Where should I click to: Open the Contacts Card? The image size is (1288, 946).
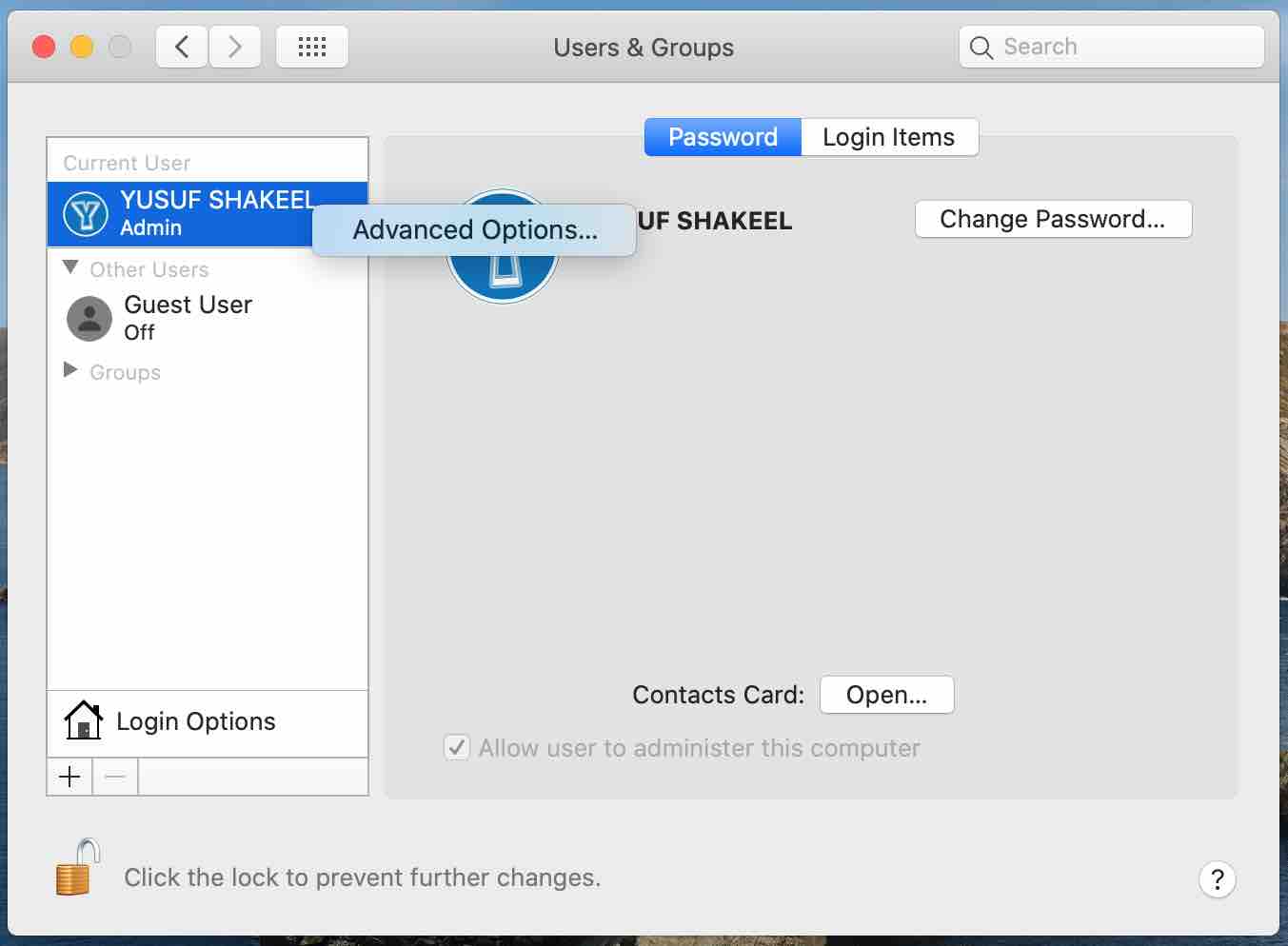coord(885,694)
